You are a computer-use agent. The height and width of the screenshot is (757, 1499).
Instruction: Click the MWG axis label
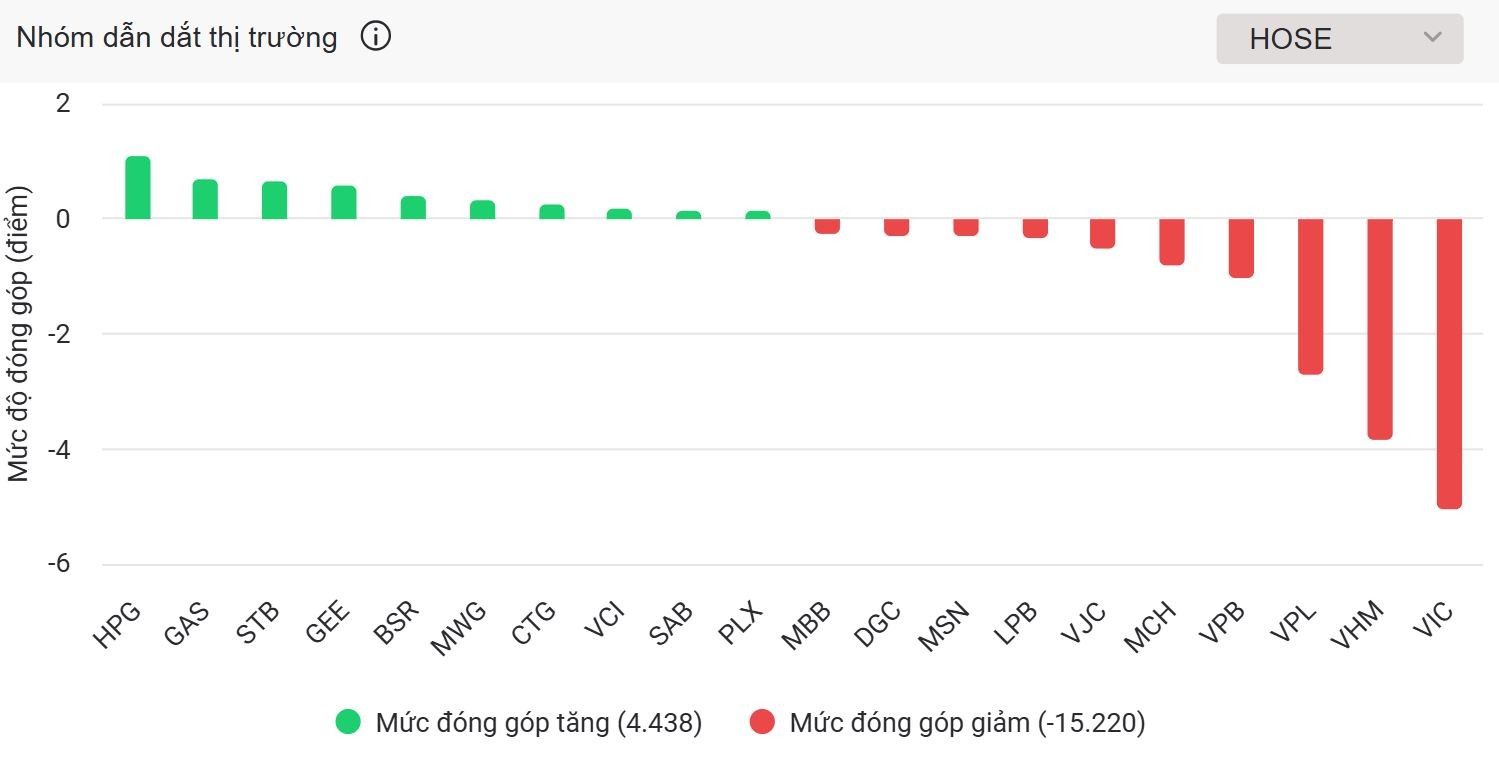coord(460,624)
